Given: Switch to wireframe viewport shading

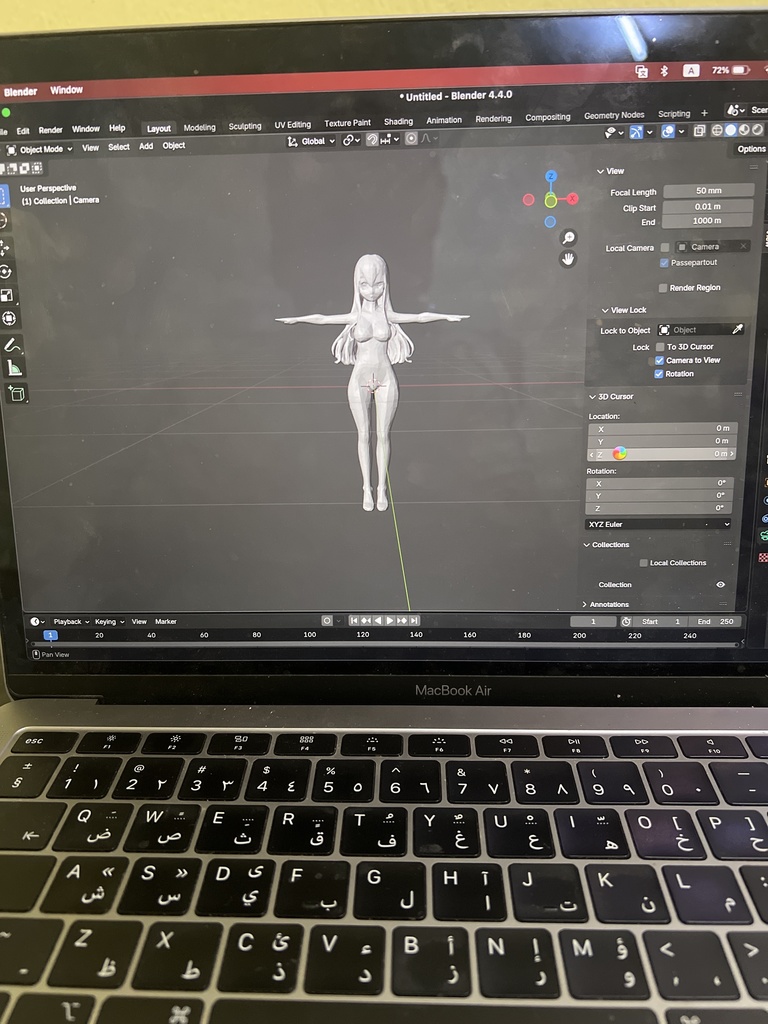Looking at the screenshot, I should click(716, 130).
